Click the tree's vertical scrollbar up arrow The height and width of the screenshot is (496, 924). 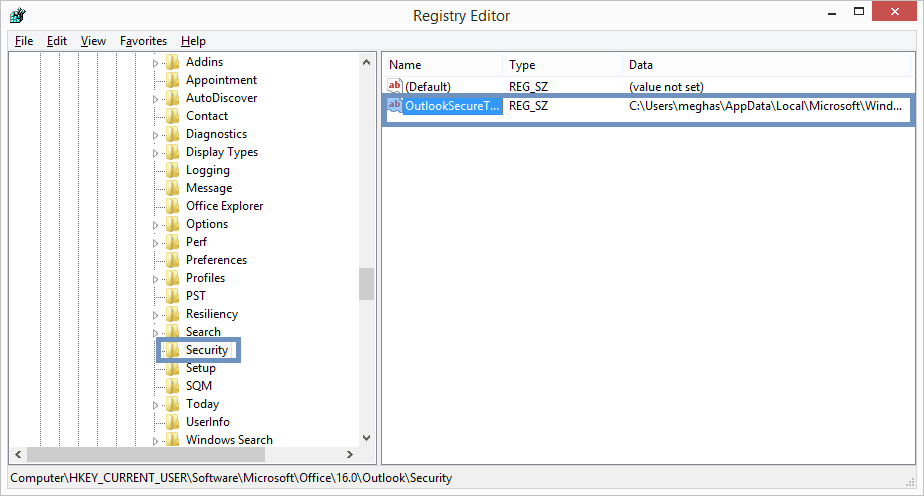tap(367, 62)
